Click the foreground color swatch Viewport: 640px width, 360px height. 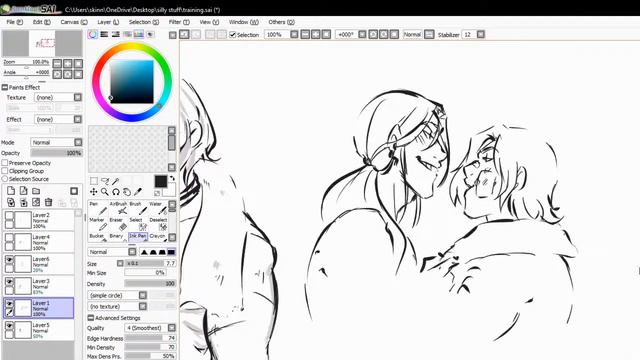tap(160, 182)
